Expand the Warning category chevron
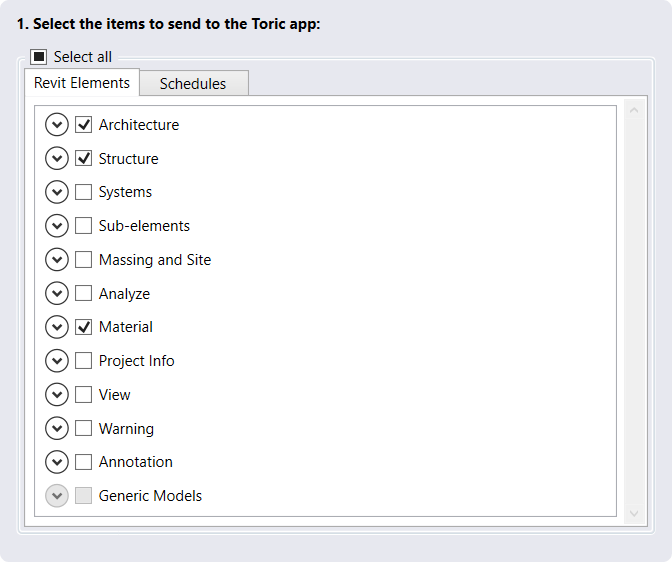 [57, 429]
